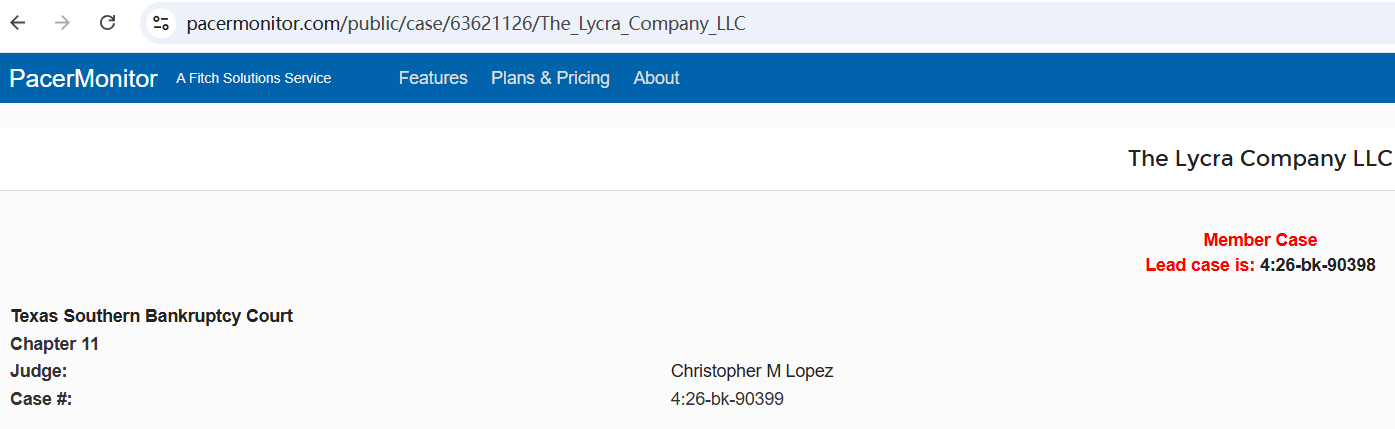Reload the current page
This screenshot has width=1395, height=429.
(x=108, y=23)
